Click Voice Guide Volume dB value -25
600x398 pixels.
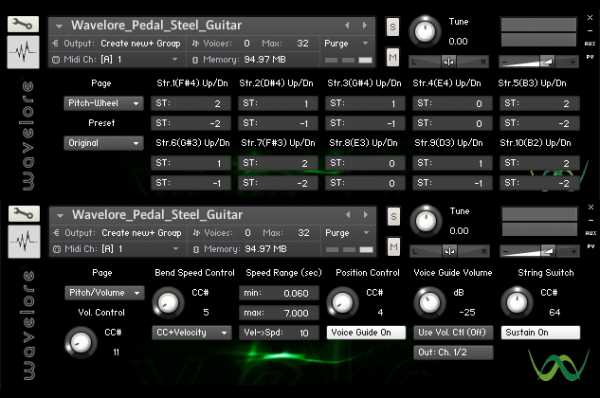pyautogui.click(x=467, y=313)
